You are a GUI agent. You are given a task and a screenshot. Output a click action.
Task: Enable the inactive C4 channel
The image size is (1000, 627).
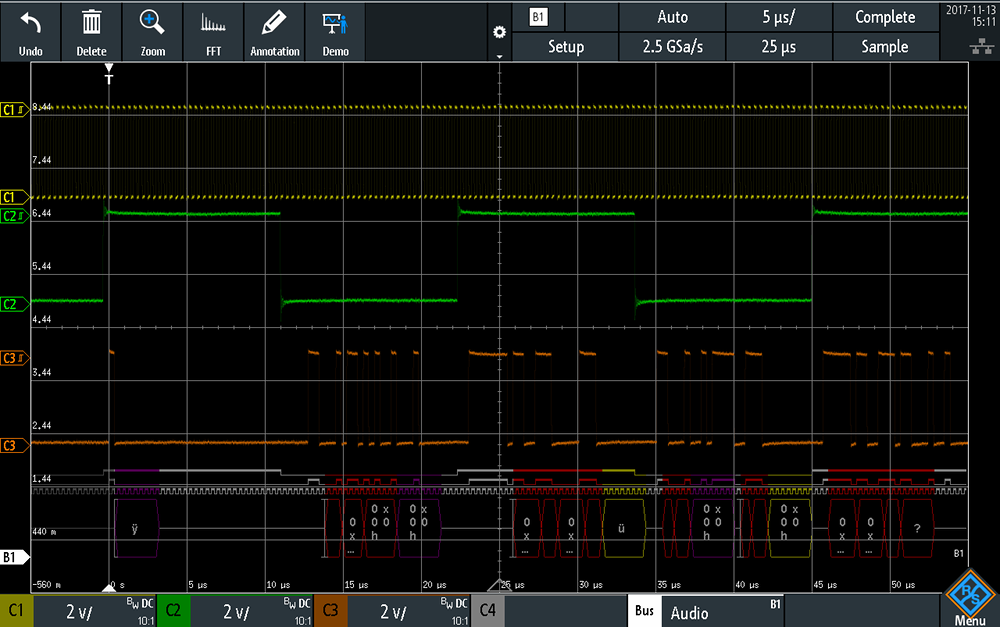tap(487, 610)
